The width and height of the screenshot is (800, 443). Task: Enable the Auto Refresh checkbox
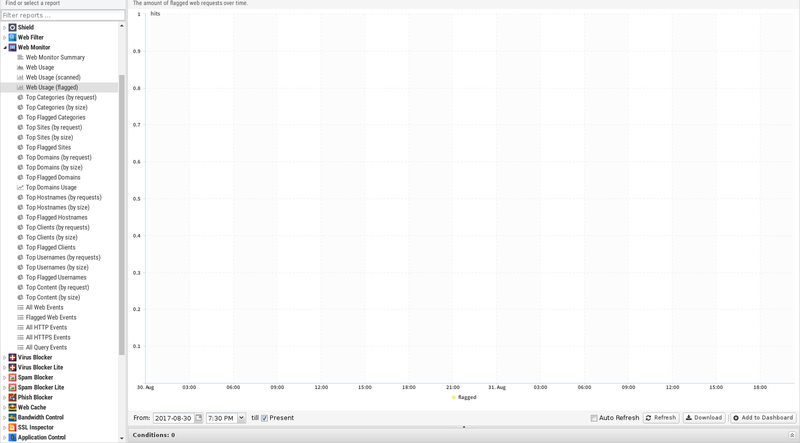pyautogui.click(x=594, y=418)
